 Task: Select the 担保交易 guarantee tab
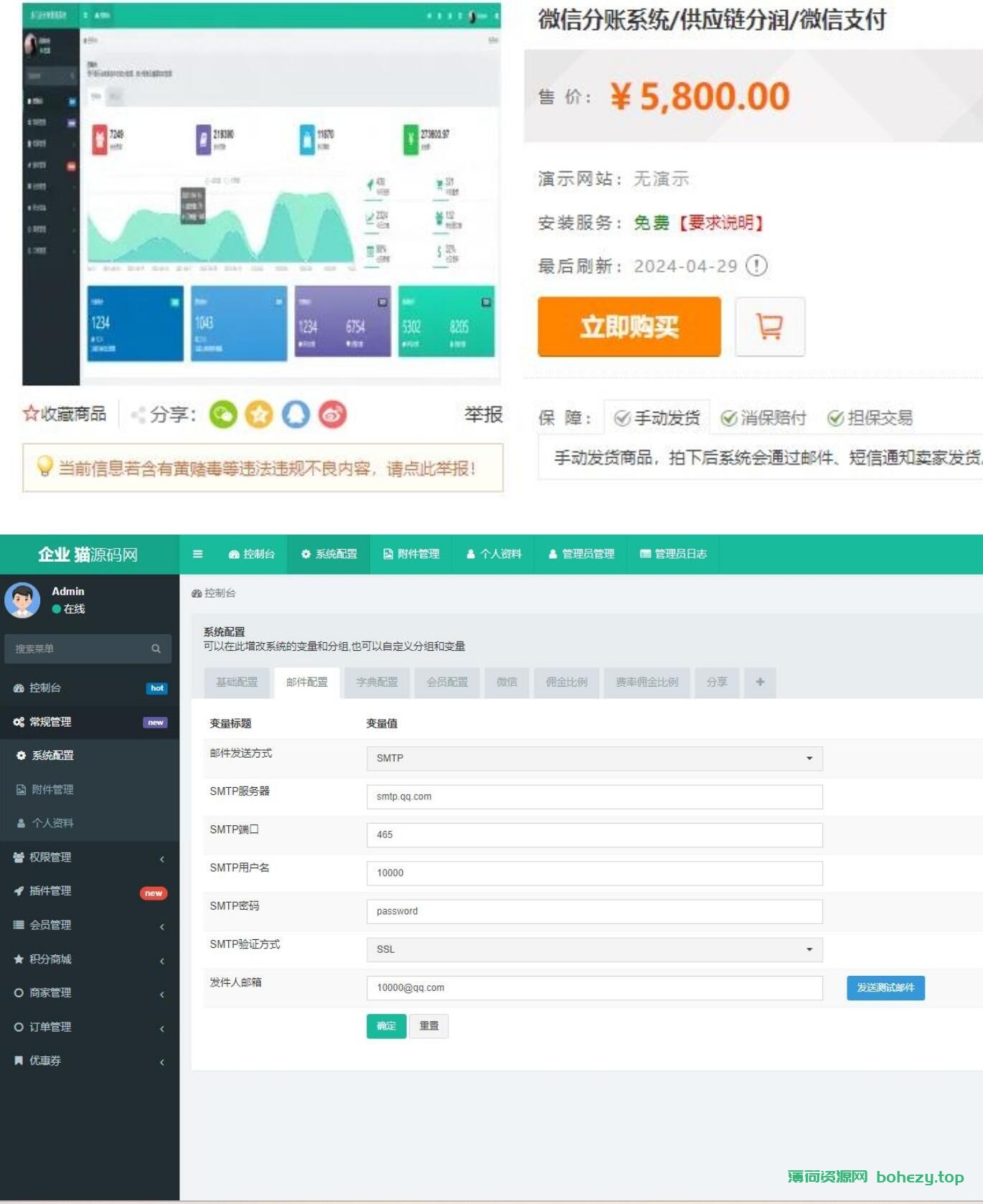tap(870, 418)
